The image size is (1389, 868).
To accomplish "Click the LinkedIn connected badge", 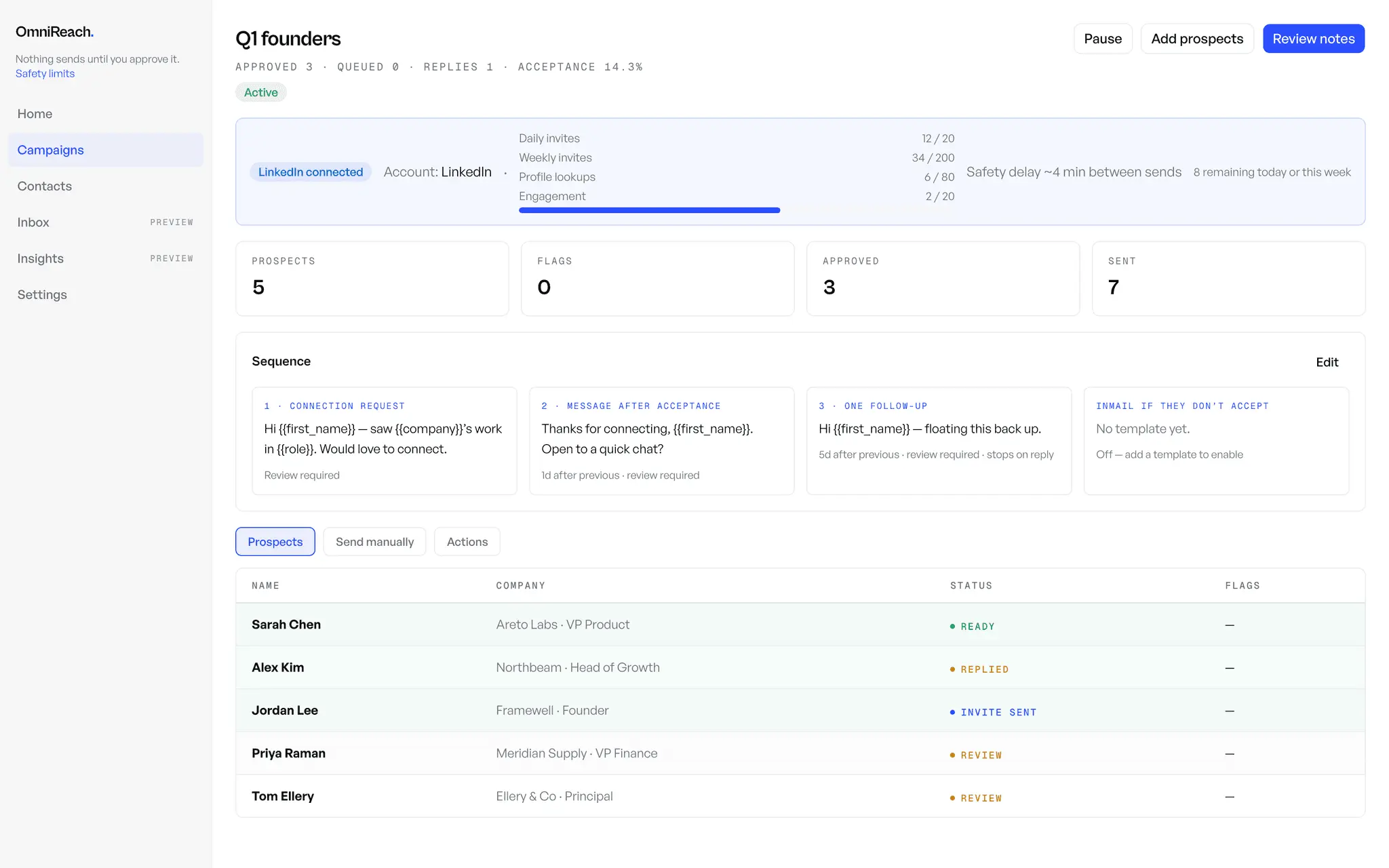I will click(311, 172).
